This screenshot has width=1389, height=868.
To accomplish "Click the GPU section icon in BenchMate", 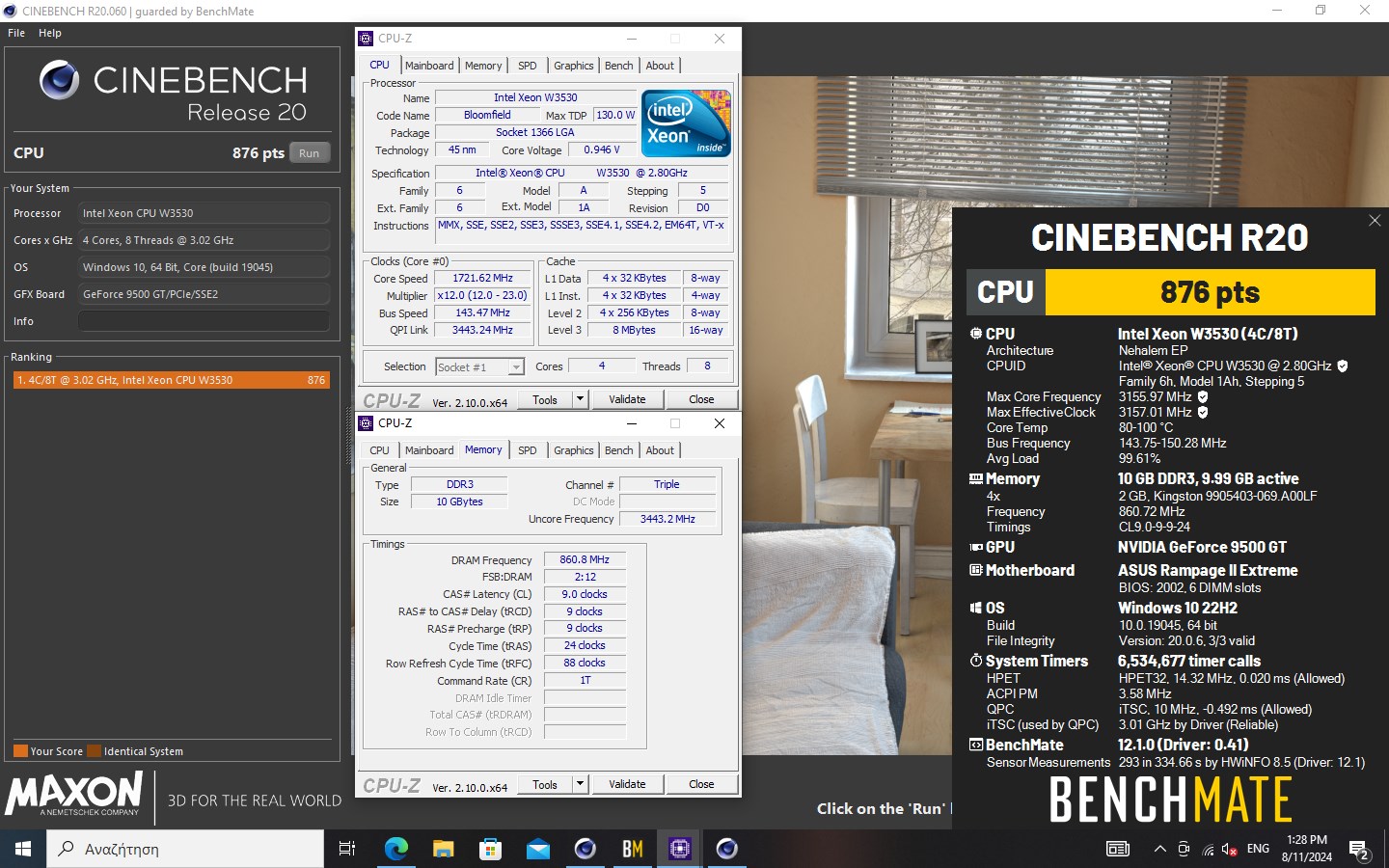I will click(975, 547).
